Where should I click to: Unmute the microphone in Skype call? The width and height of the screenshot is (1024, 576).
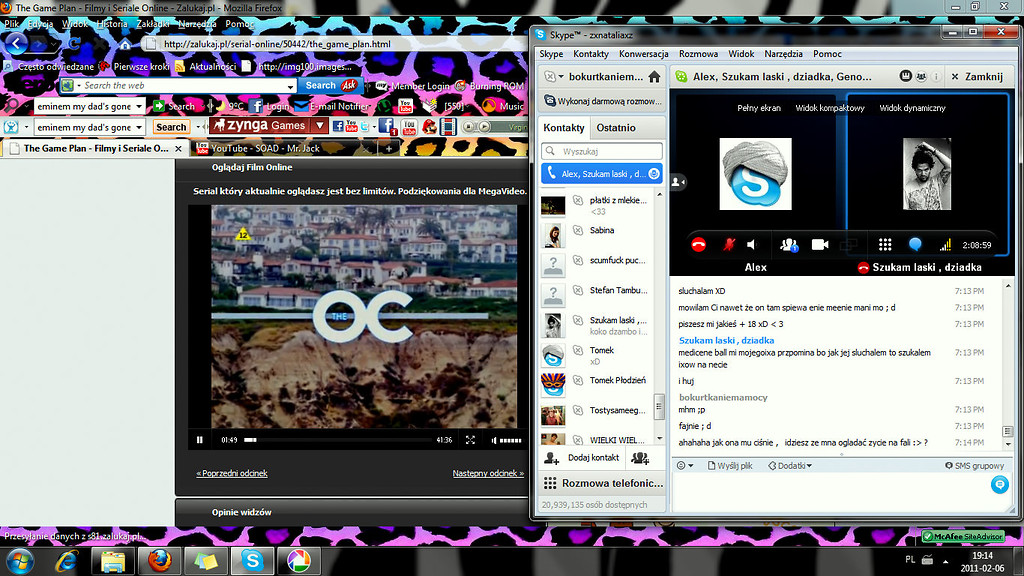729,245
